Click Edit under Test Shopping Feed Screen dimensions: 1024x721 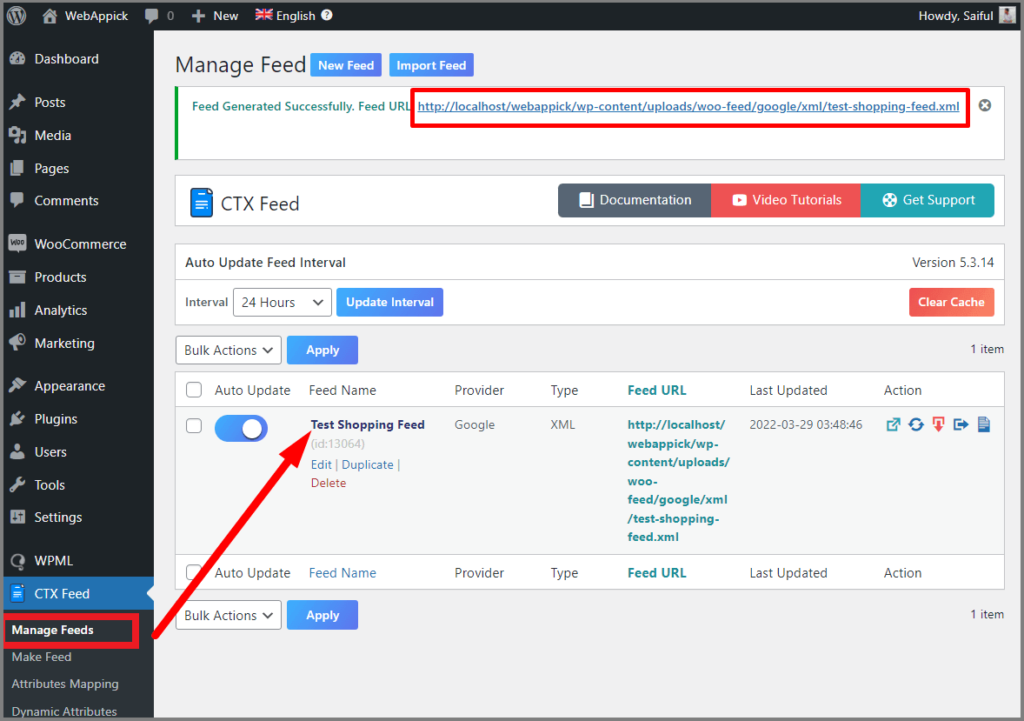click(321, 464)
